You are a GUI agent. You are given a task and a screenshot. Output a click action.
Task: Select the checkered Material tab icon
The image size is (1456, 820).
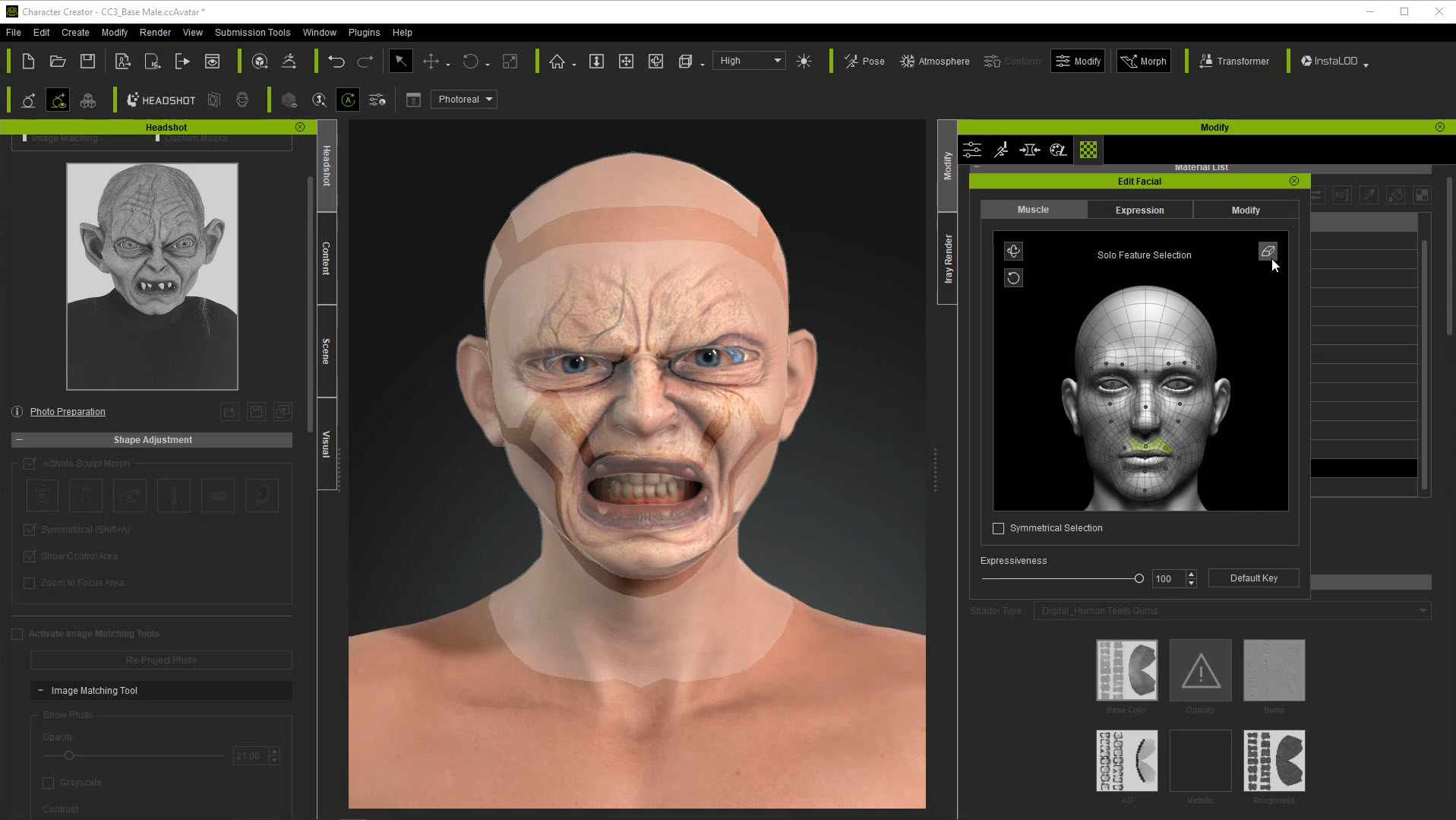(x=1088, y=150)
